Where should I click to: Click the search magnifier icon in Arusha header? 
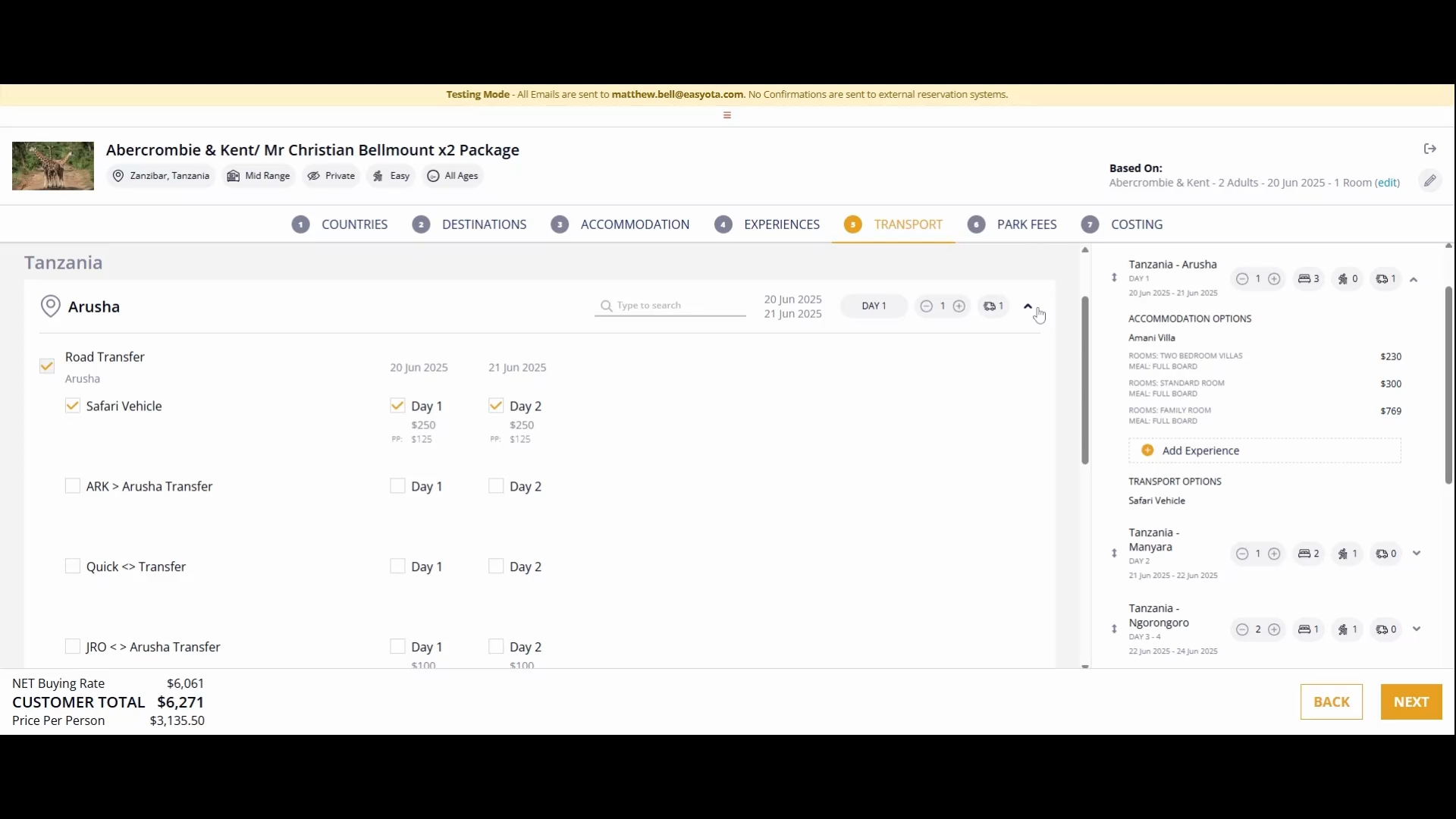(607, 306)
